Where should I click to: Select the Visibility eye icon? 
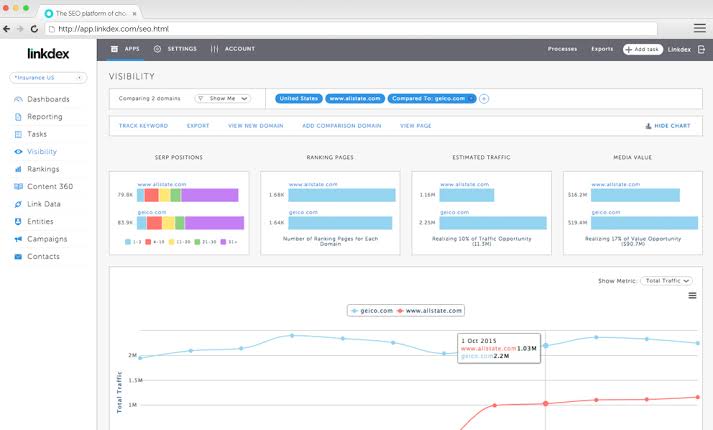pos(18,152)
